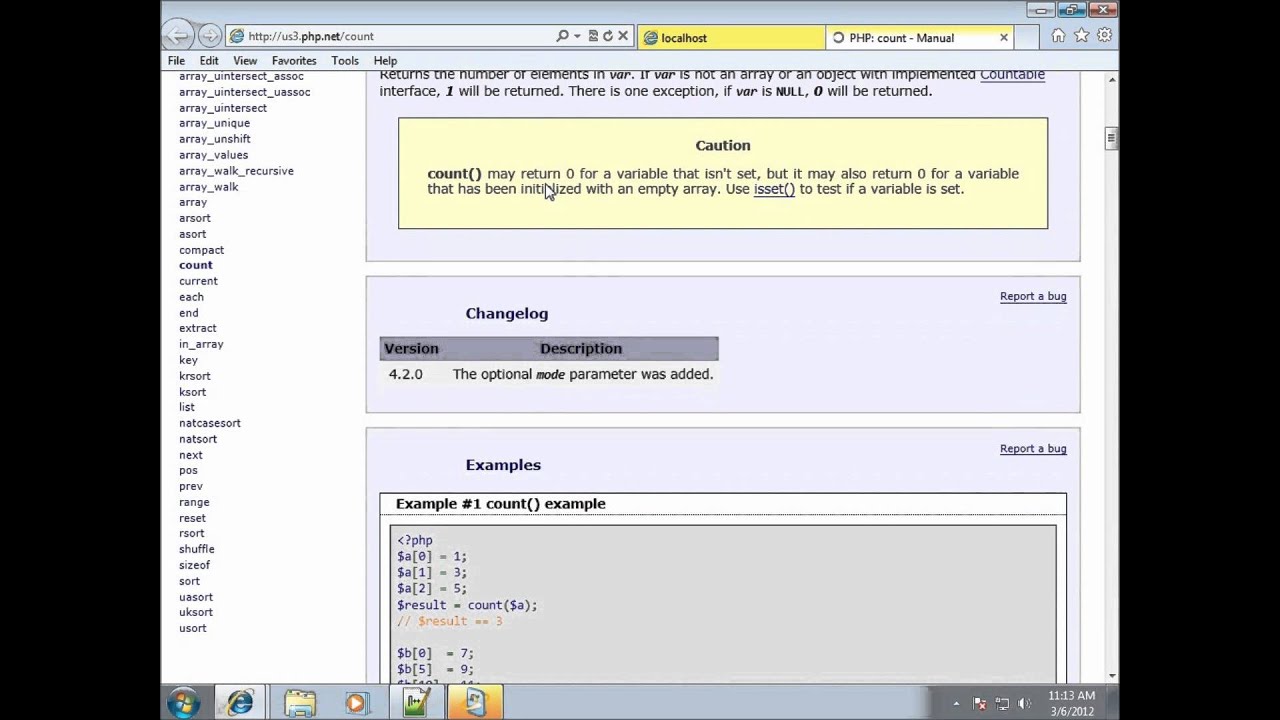The width and height of the screenshot is (1280, 720).
Task: Open the View menu
Action: point(245,61)
